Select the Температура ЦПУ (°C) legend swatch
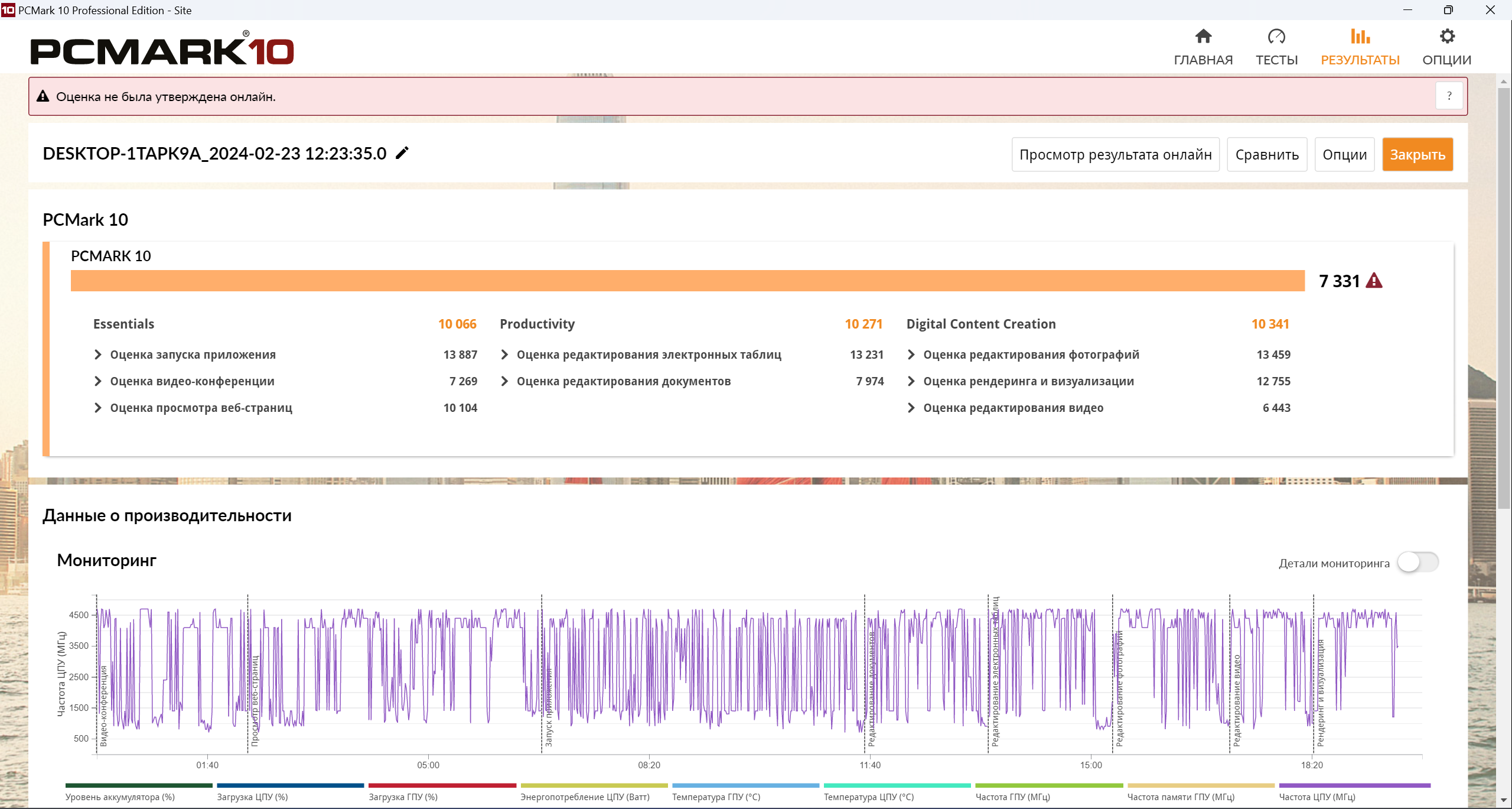 coord(898,785)
